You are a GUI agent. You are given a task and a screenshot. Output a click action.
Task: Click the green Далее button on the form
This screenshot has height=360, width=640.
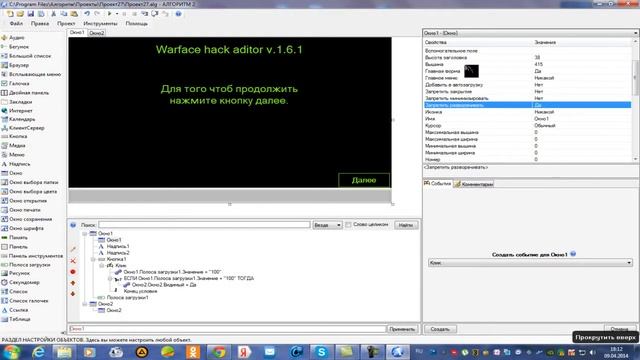tap(364, 180)
